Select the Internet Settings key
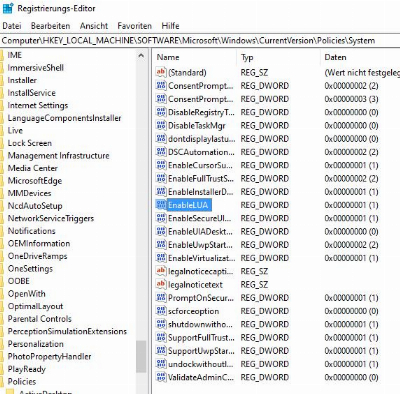This screenshot has height=394, width=400. (38, 105)
